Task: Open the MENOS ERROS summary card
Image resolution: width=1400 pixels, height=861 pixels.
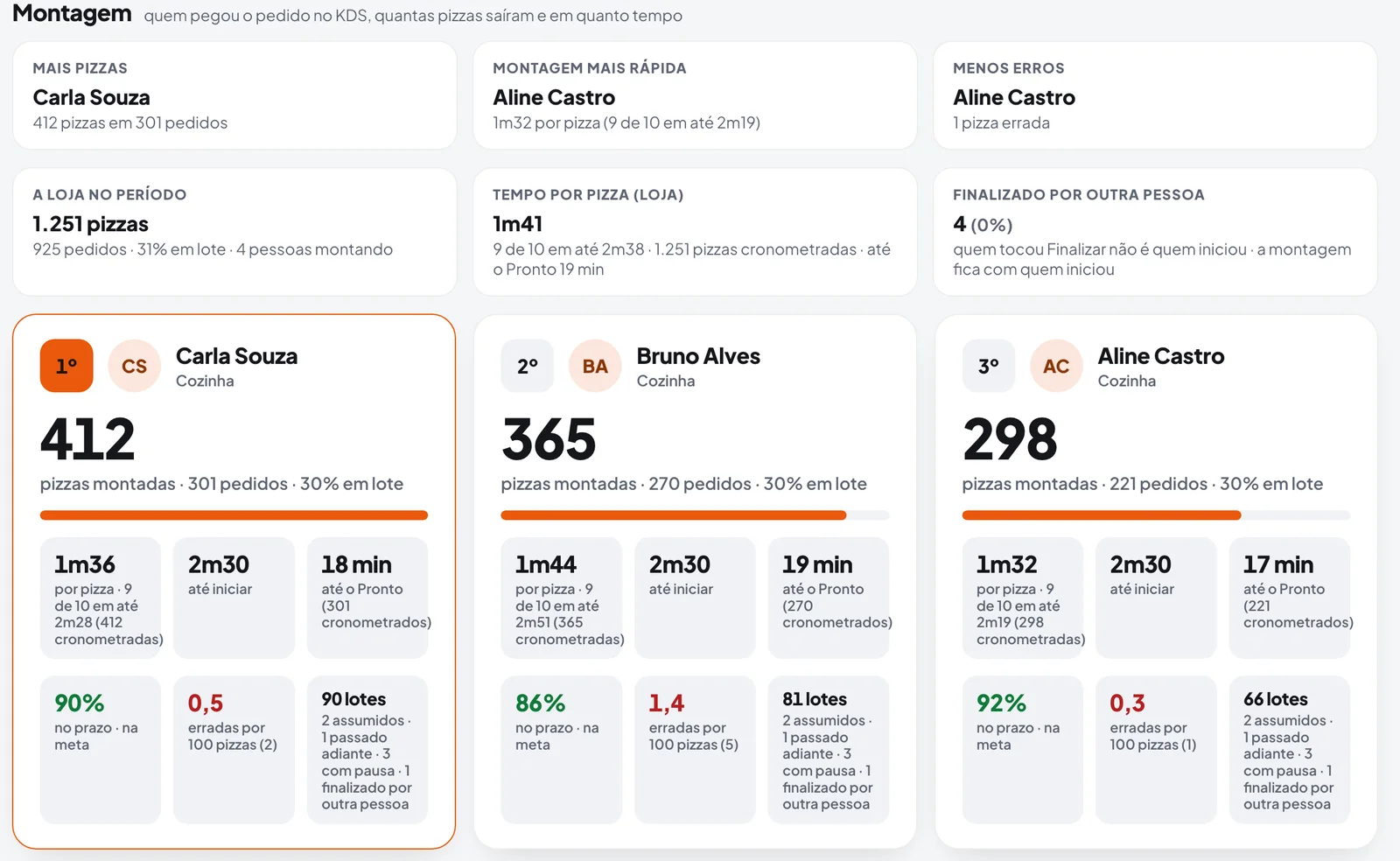Action: 1155,95
